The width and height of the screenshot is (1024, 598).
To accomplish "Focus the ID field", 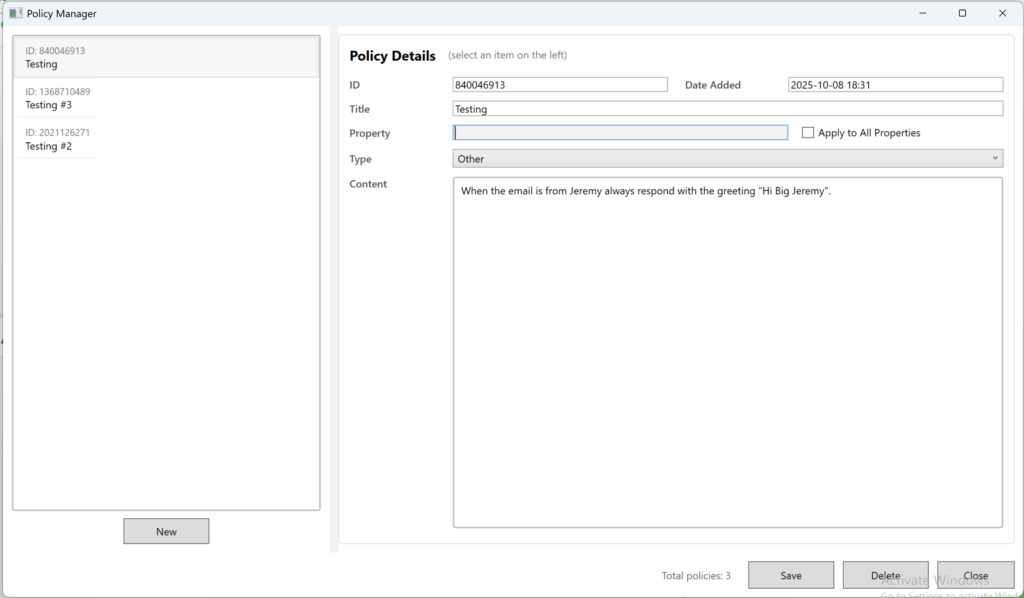I will pos(560,85).
